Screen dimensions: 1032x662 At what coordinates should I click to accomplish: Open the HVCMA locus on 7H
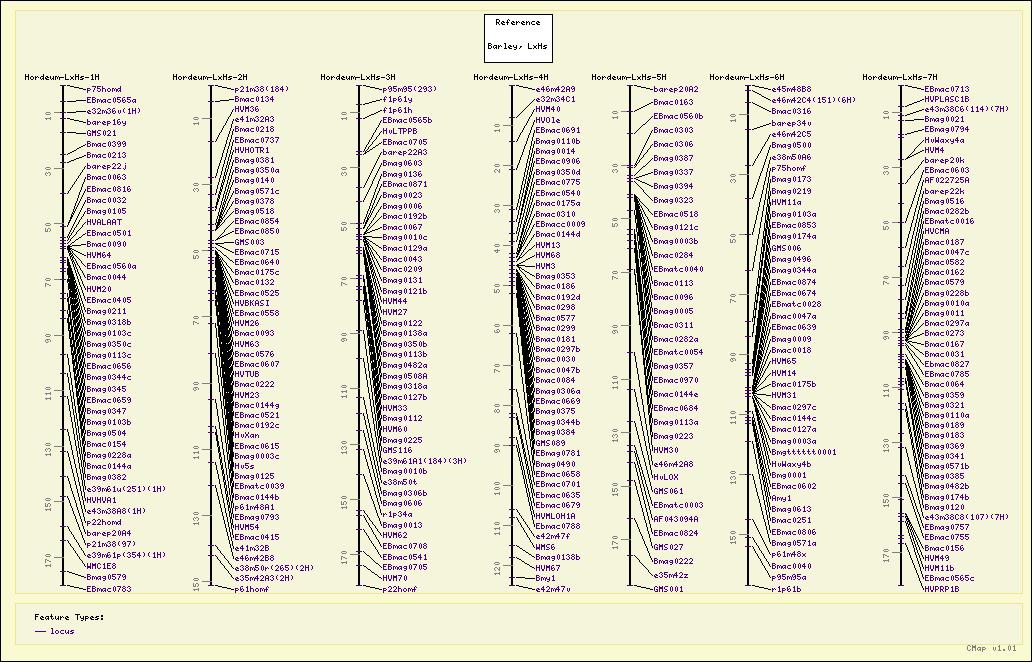click(x=937, y=231)
